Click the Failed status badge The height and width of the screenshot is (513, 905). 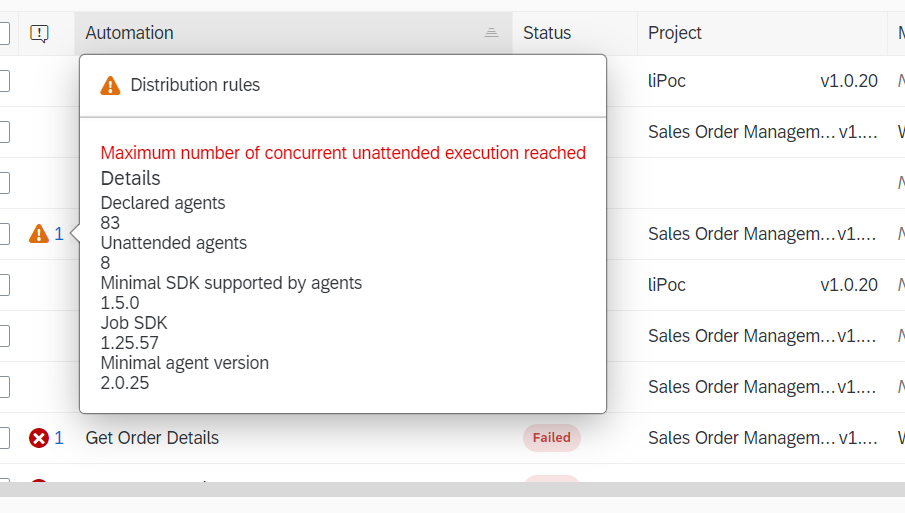click(551, 438)
